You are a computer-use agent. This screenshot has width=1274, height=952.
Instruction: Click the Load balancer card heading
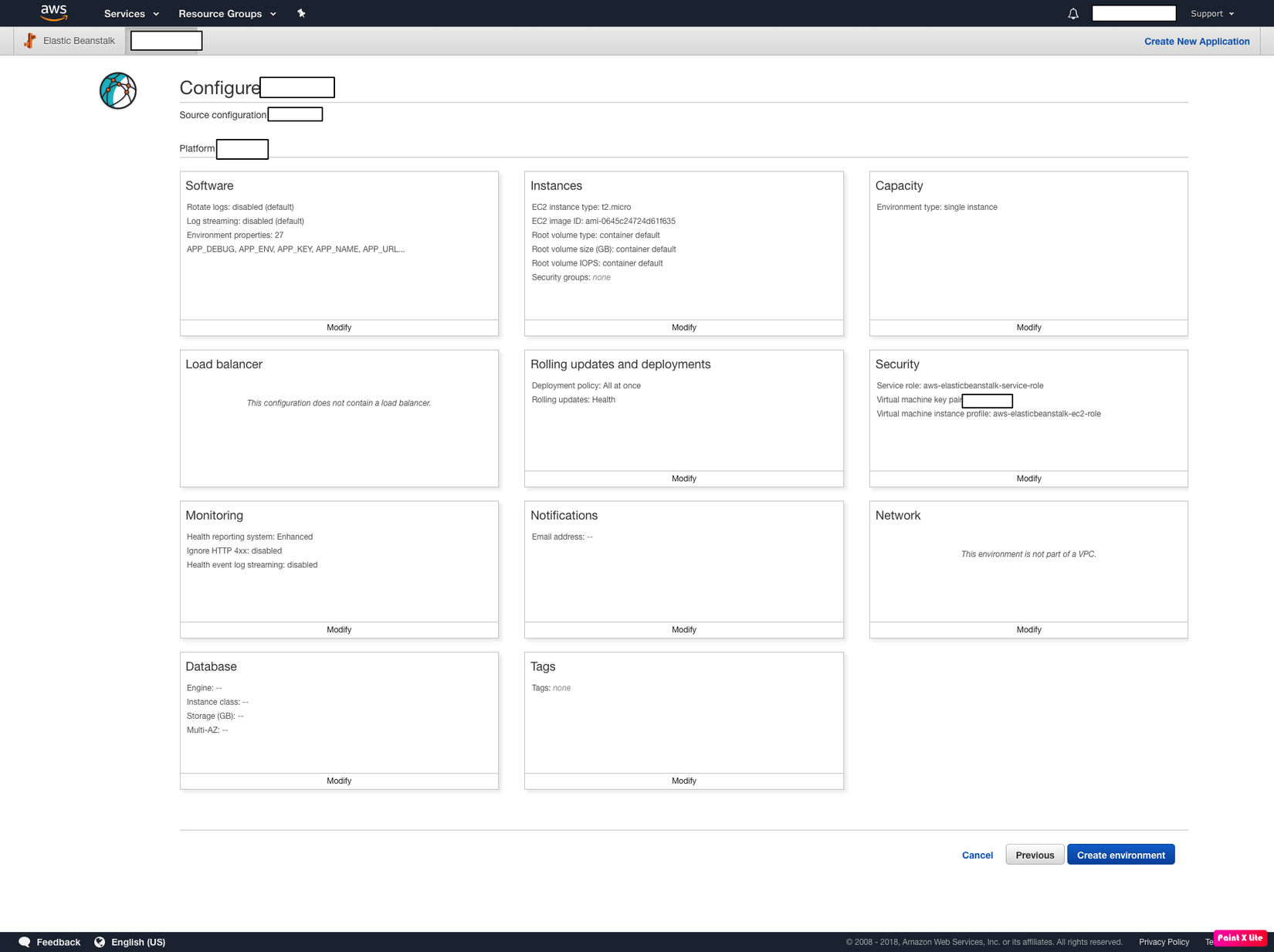(x=224, y=364)
